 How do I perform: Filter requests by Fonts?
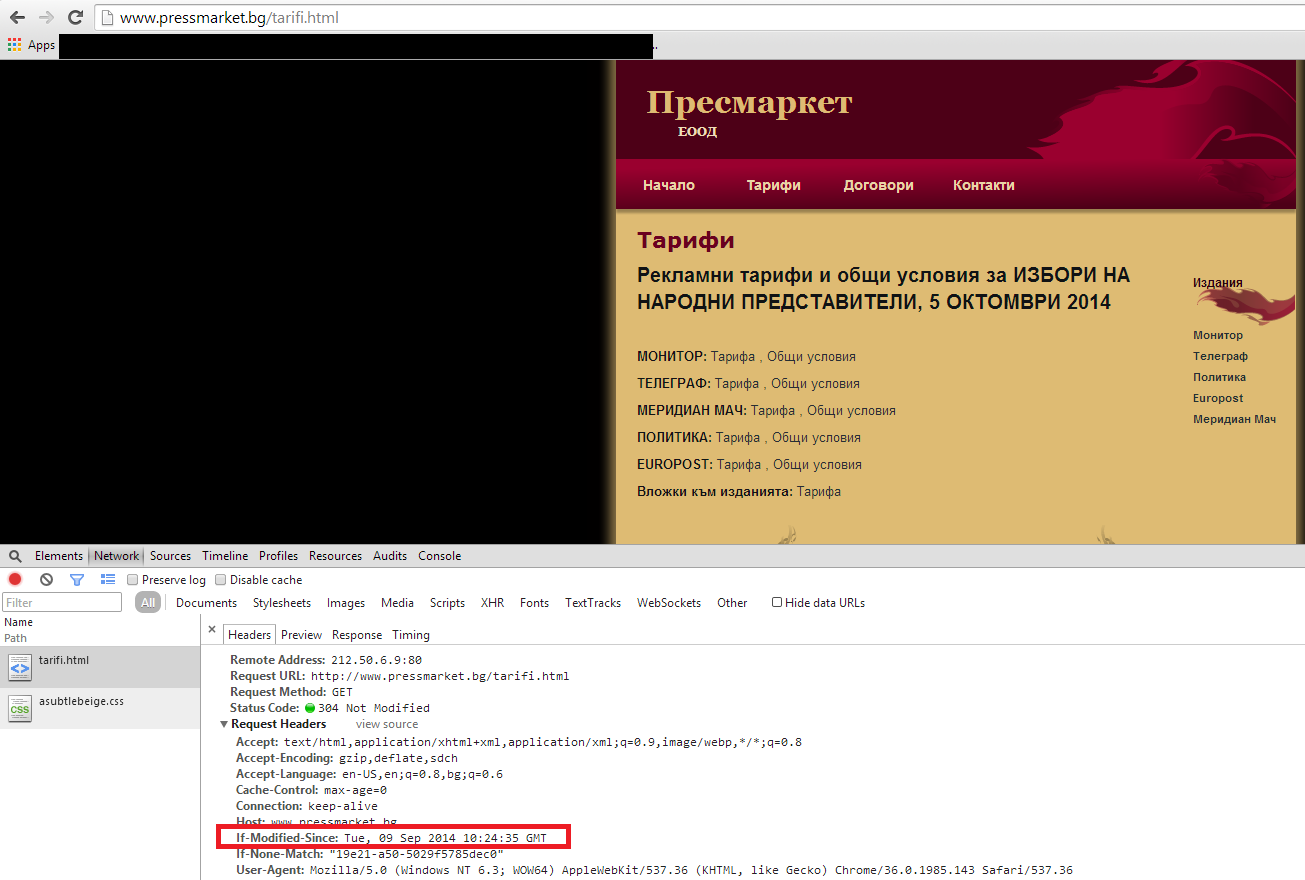[x=534, y=603]
